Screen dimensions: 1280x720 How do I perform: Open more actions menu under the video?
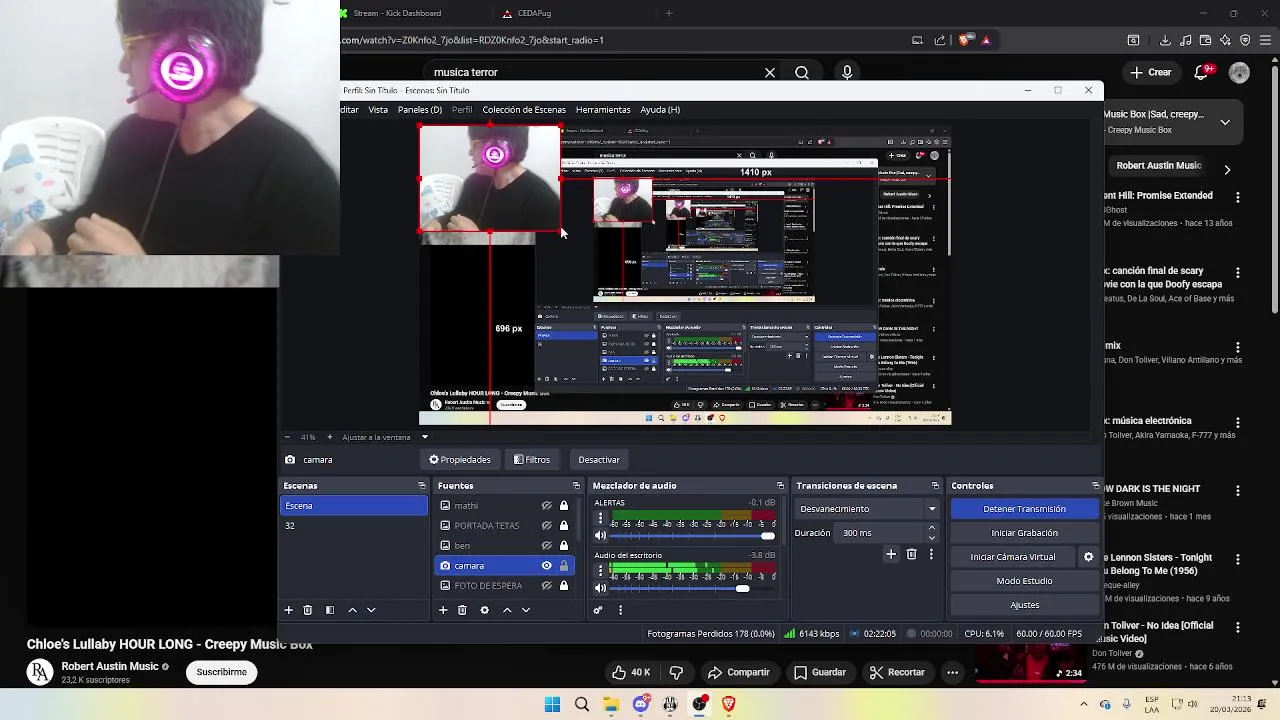pyautogui.click(x=952, y=673)
